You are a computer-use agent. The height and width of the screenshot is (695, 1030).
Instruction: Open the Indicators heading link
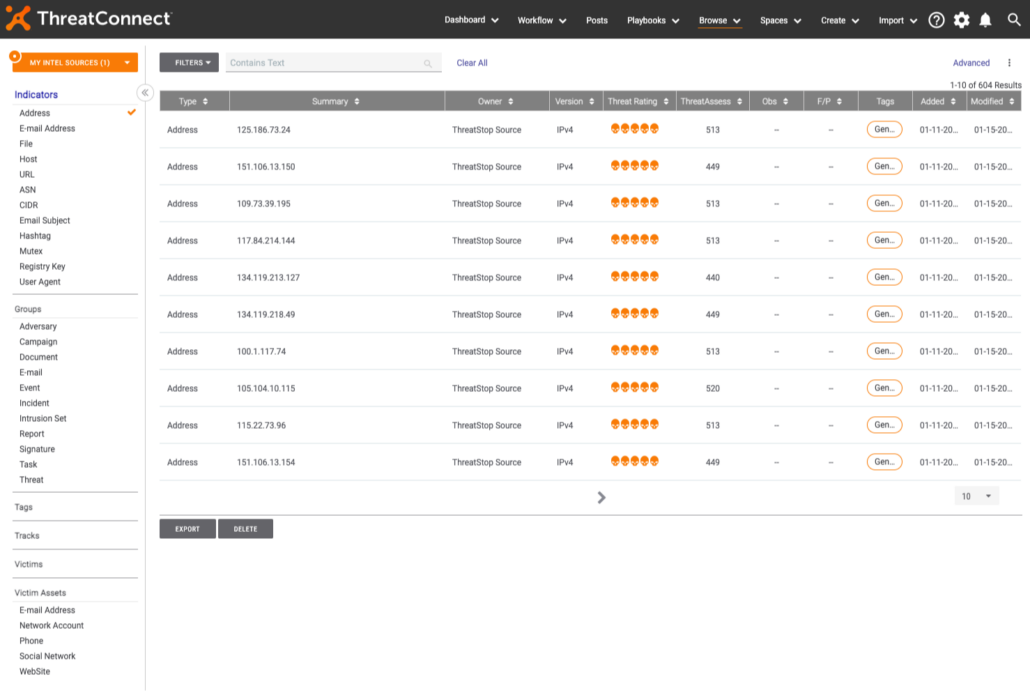point(36,95)
